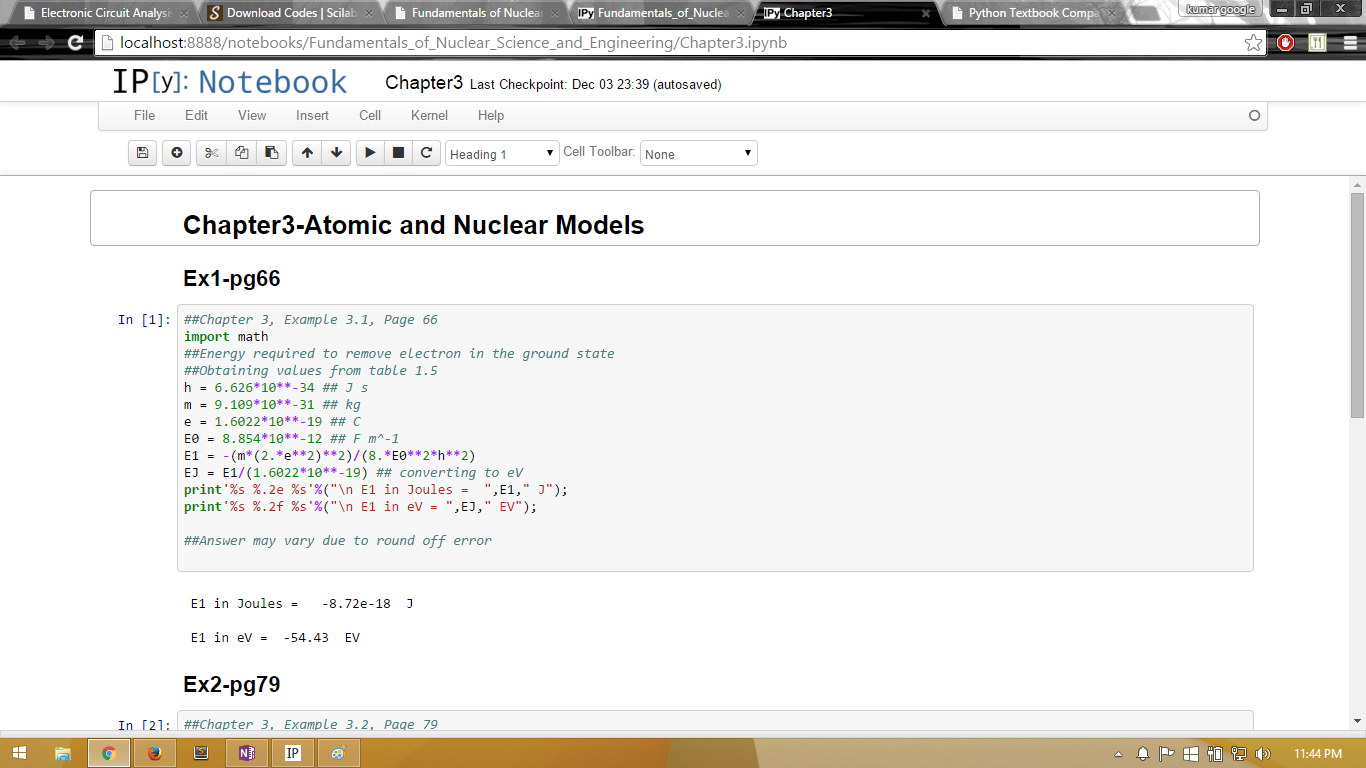Image resolution: width=1366 pixels, height=768 pixels.
Task: Switch to the Download Codes Scilab tab
Action: click(286, 13)
